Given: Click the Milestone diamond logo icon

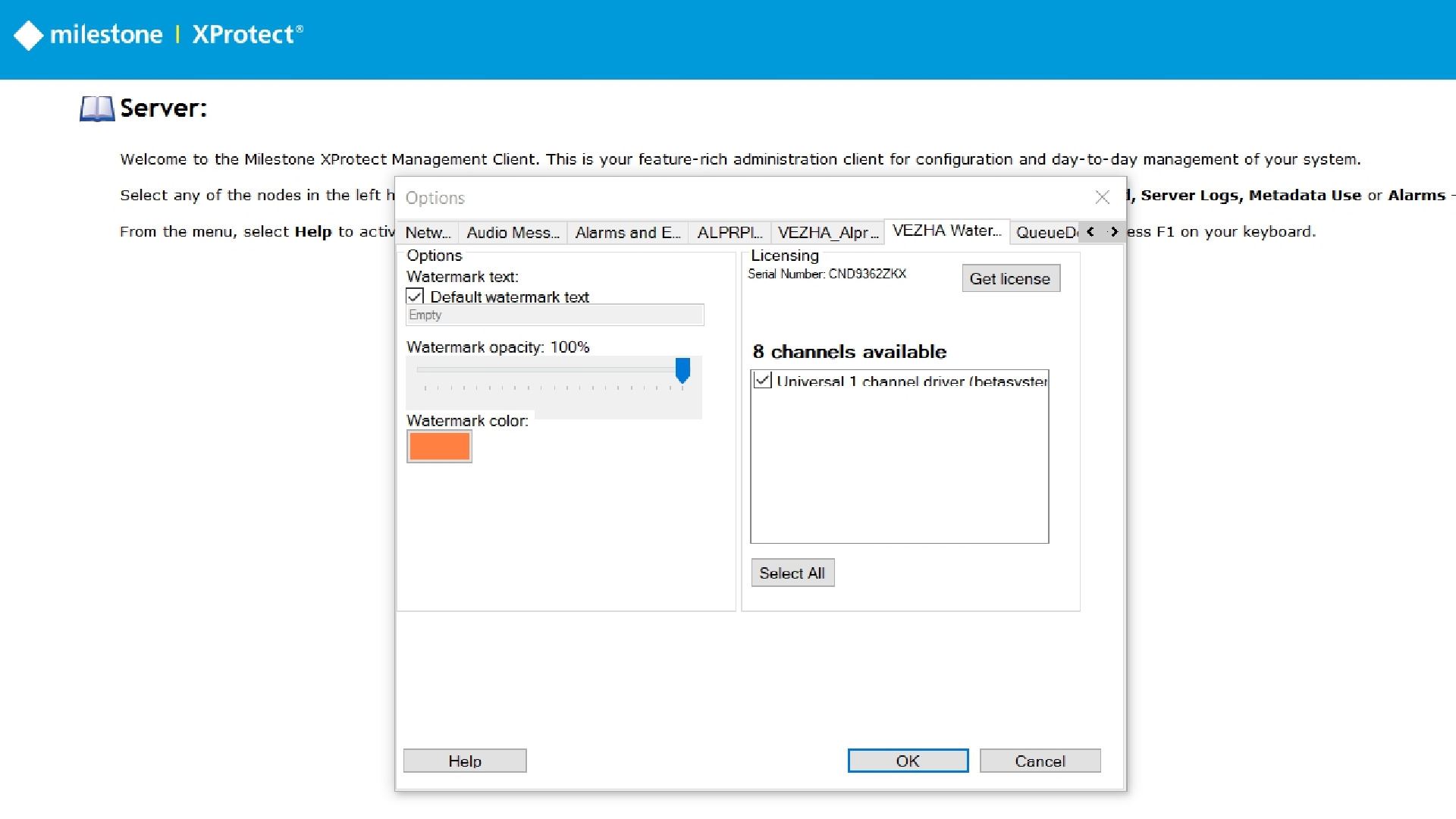Looking at the screenshot, I should 29,35.
